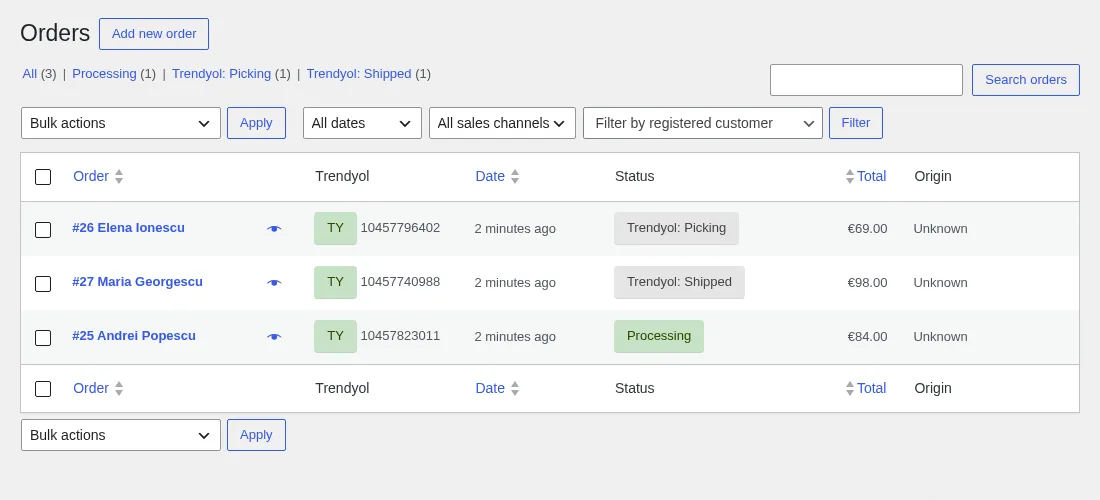The image size is (1100, 500).
Task: Click the Filter button
Action: (856, 123)
